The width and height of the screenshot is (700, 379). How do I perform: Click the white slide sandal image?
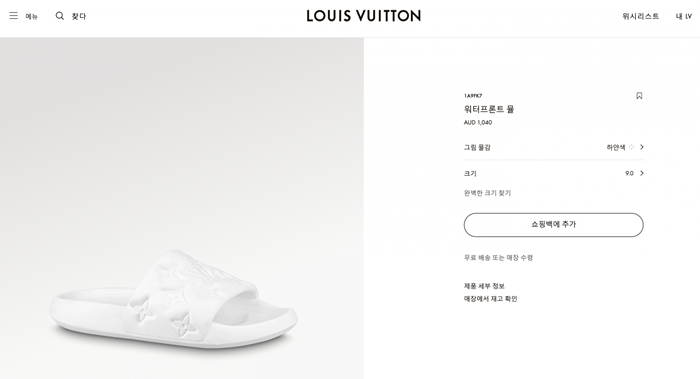[x=173, y=299]
